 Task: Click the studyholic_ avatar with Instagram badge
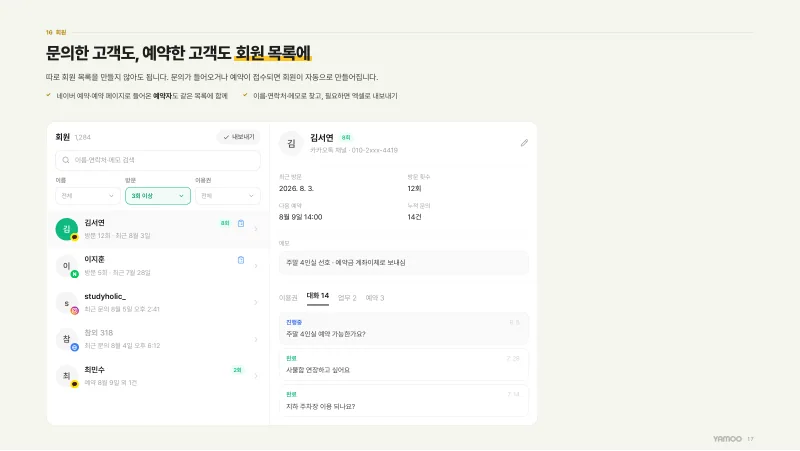click(x=67, y=303)
